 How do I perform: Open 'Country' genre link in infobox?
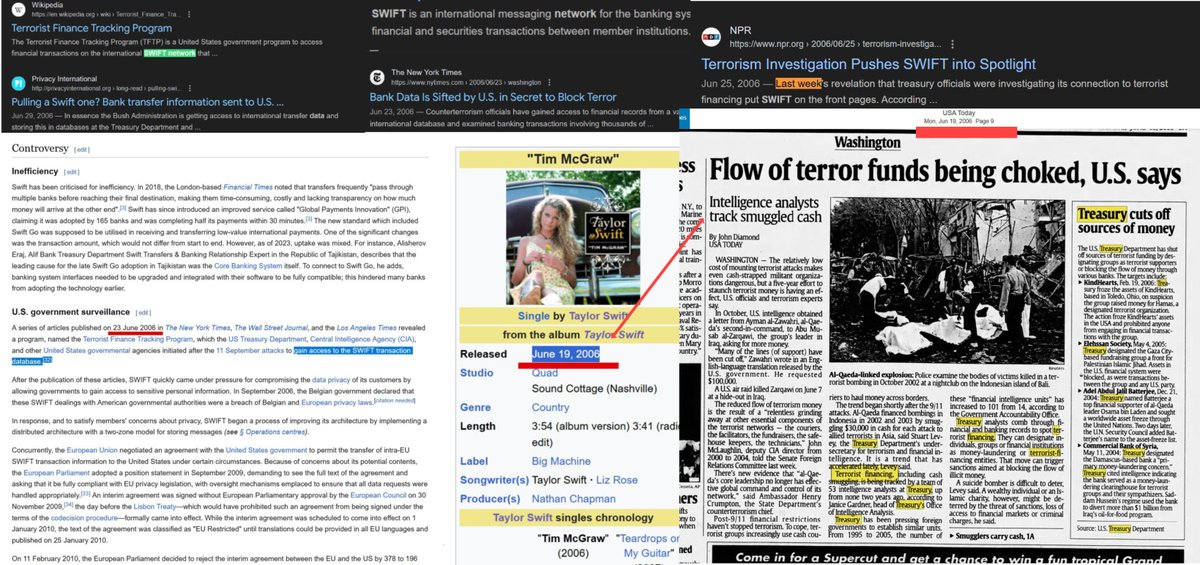click(x=550, y=408)
